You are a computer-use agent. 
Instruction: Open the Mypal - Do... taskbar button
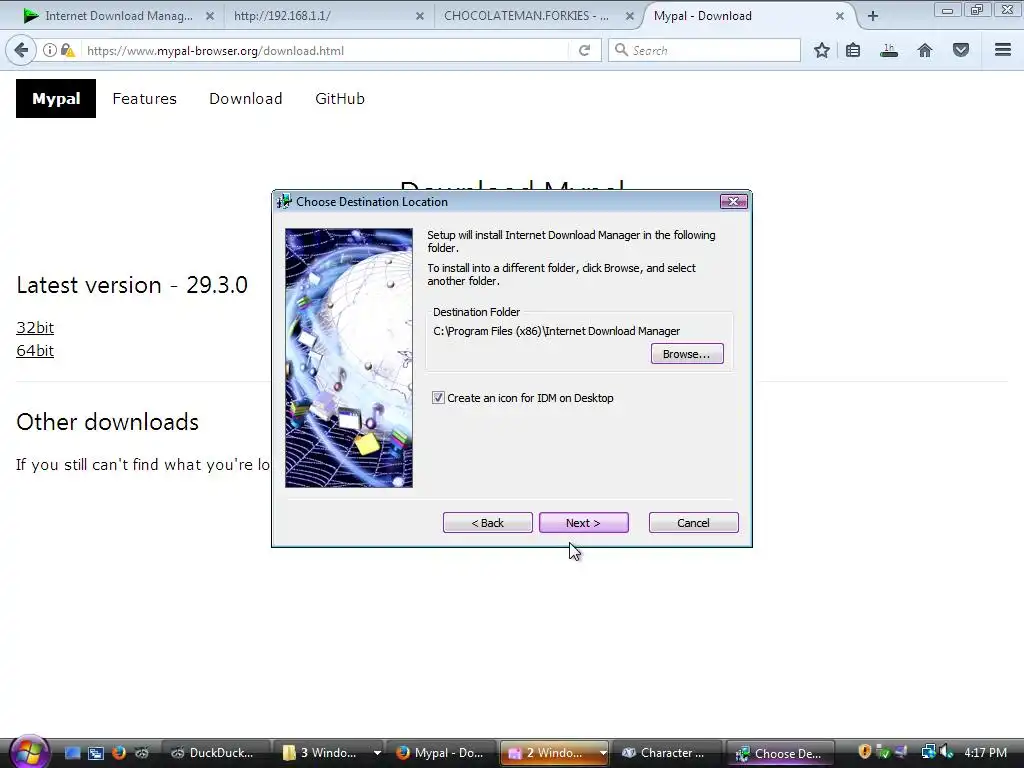[x=441, y=753]
